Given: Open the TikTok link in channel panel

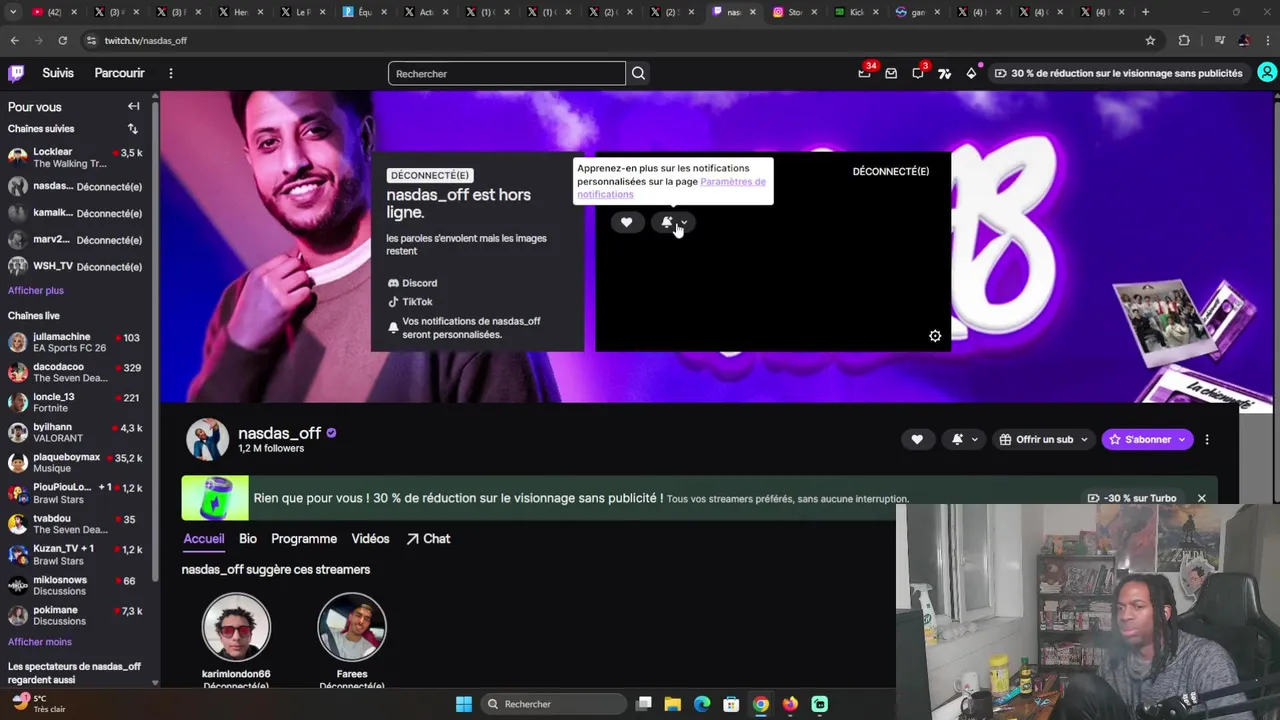Looking at the screenshot, I should pyautogui.click(x=410, y=302).
